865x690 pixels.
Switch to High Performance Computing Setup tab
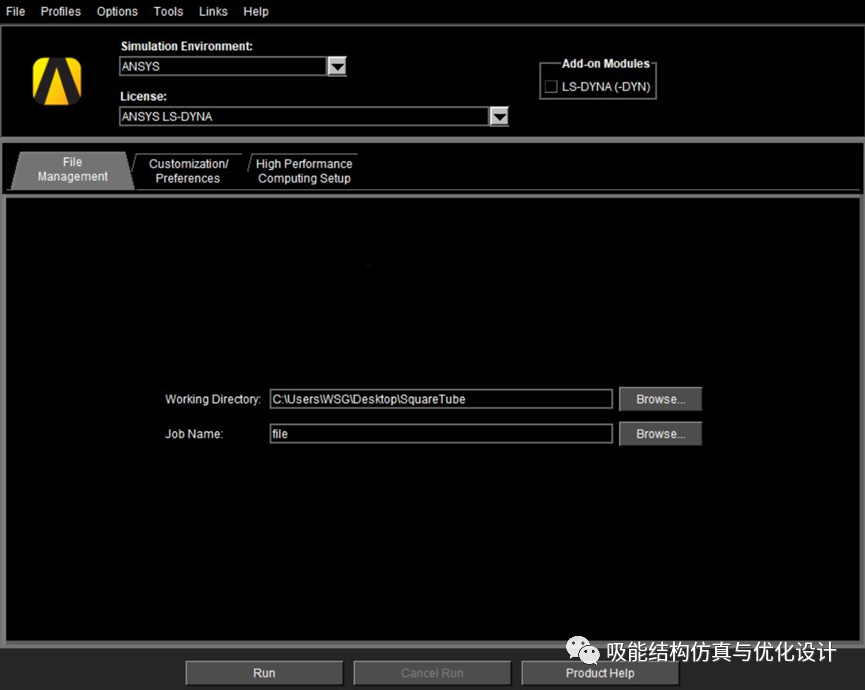(303, 169)
